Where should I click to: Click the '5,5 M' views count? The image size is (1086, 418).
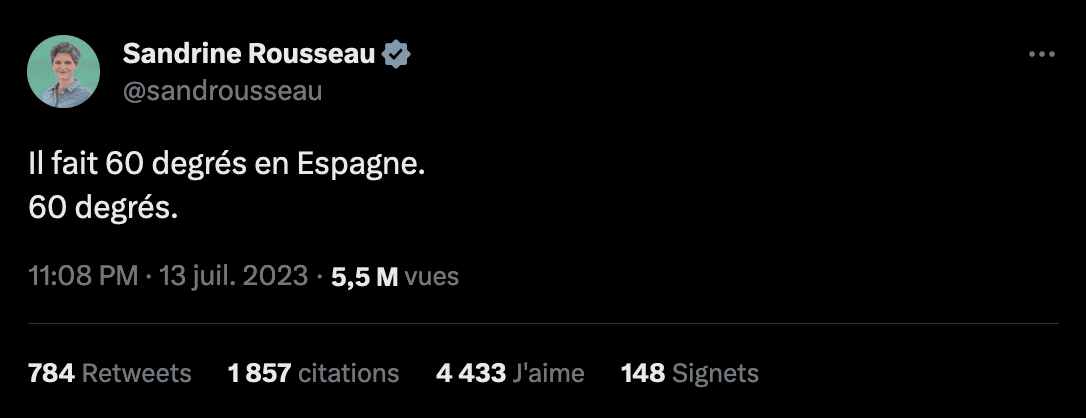click(365, 277)
